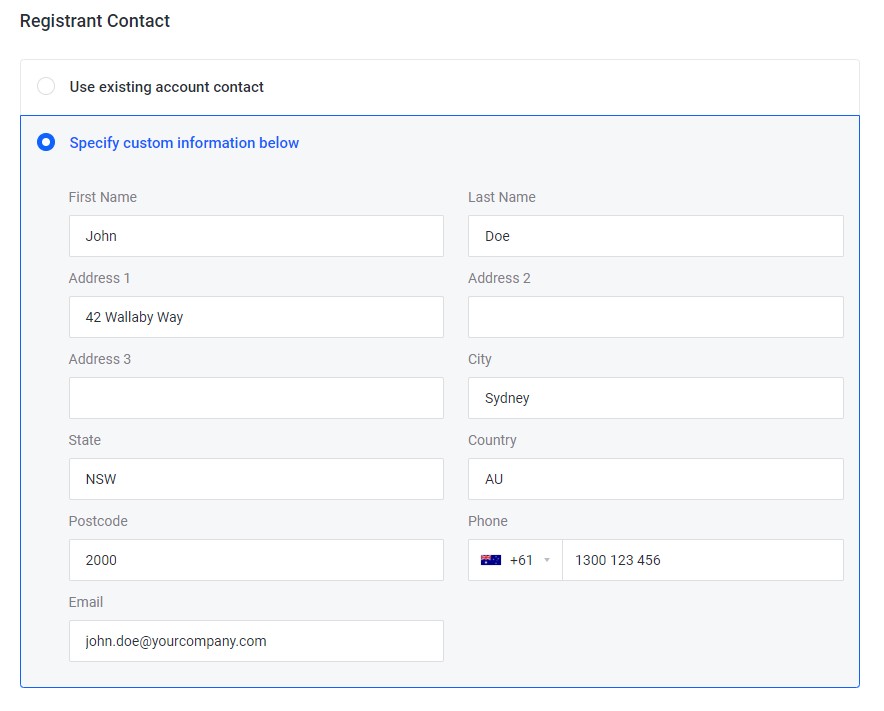Click the 'Email' field label

(x=85, y=602)
